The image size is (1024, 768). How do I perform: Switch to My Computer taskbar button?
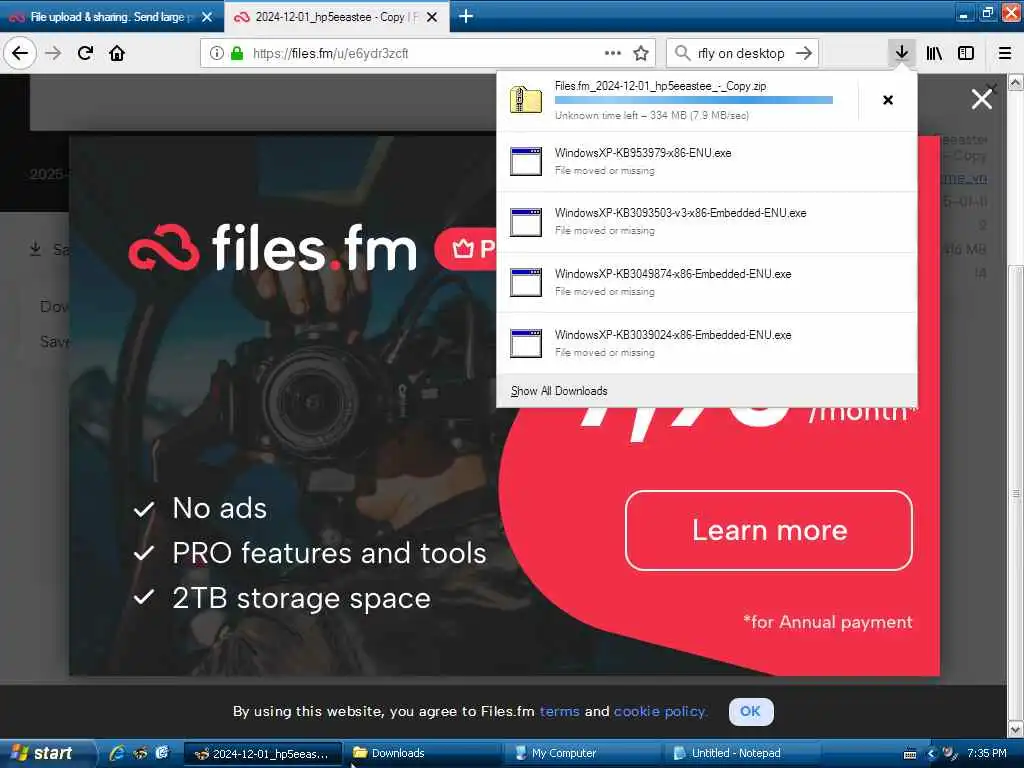pyautogui.click(x=581, y=753)
